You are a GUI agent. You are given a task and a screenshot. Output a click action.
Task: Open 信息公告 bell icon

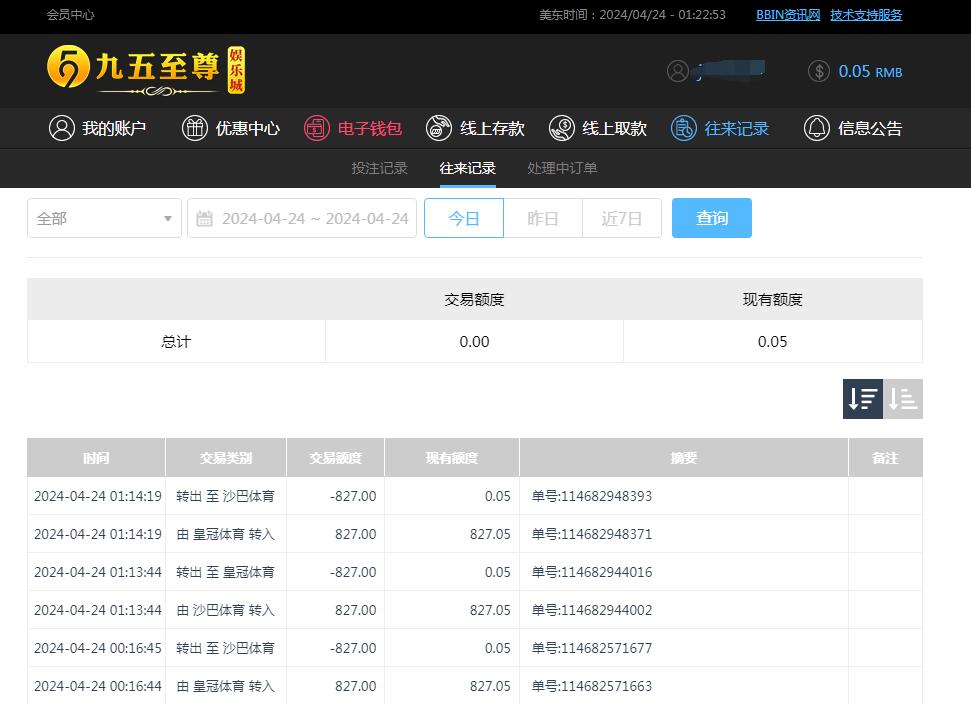(817, 128)
